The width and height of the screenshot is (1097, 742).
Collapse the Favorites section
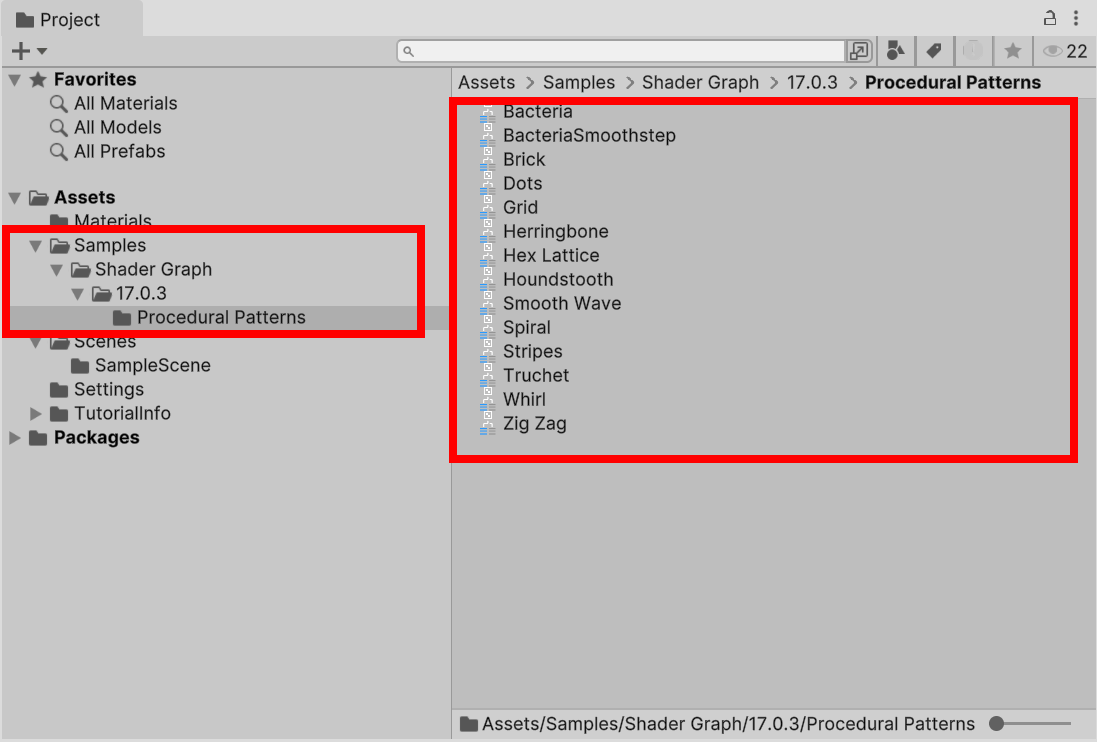point(15,80)
